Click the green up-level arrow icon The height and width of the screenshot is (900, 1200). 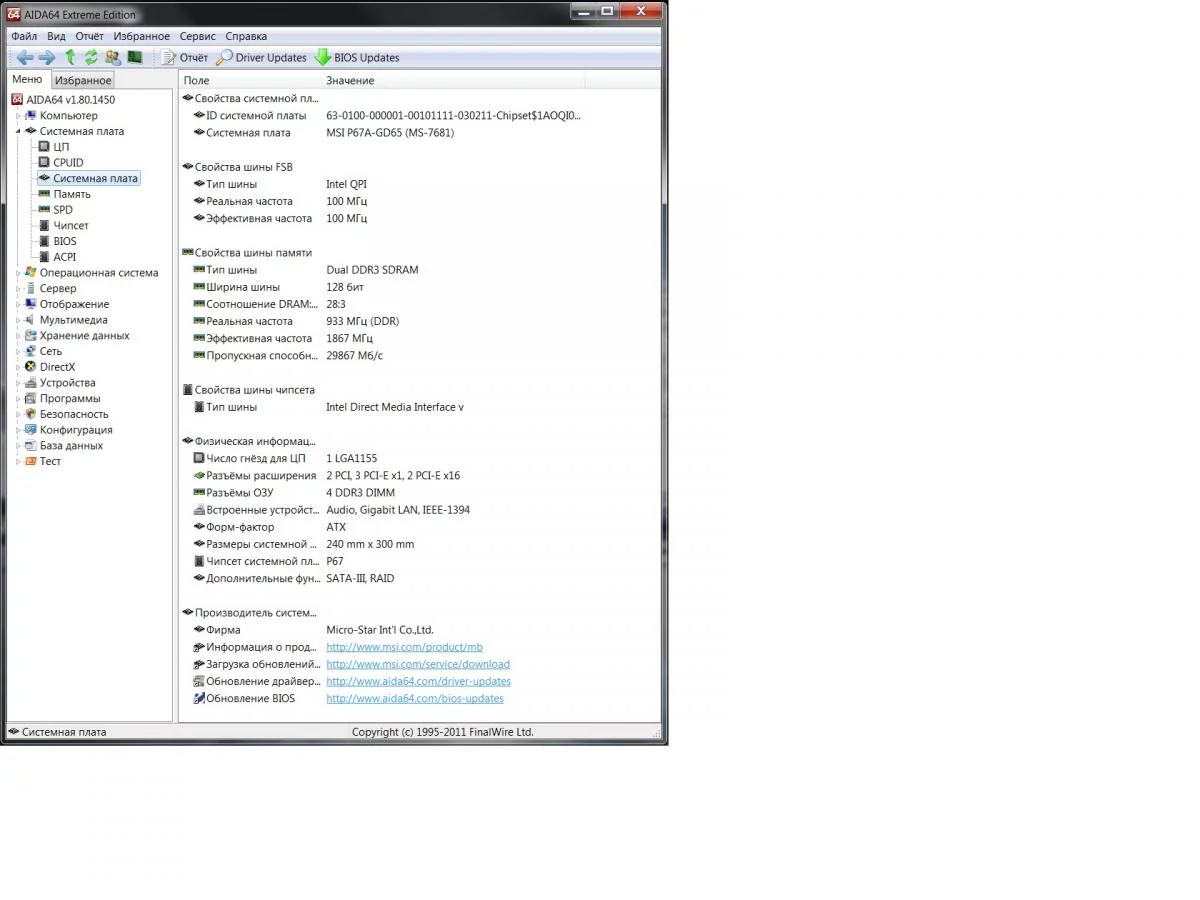tap(70, 57)
